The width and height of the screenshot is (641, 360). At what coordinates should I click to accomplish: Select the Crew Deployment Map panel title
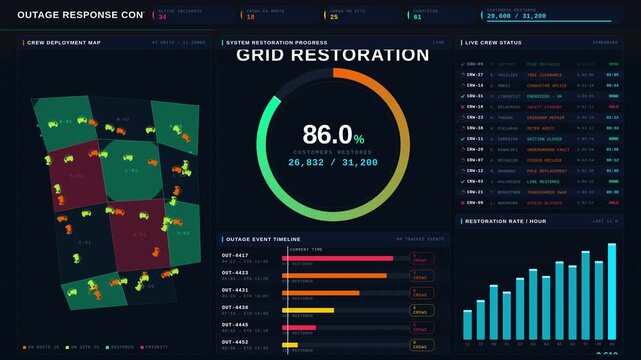point(64,42)
